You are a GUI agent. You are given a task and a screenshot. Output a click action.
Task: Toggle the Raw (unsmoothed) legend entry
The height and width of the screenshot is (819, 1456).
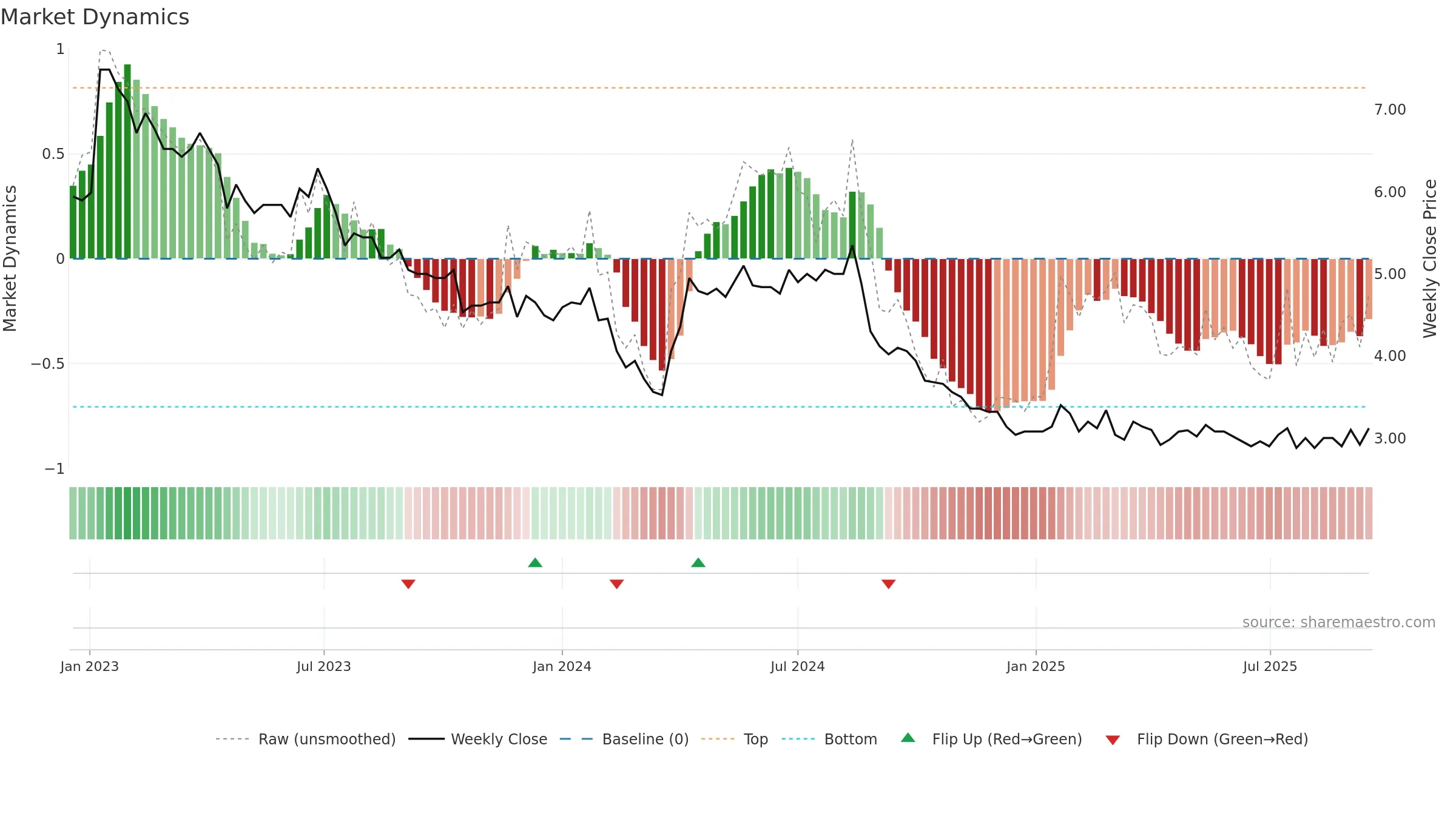point(305,739)
